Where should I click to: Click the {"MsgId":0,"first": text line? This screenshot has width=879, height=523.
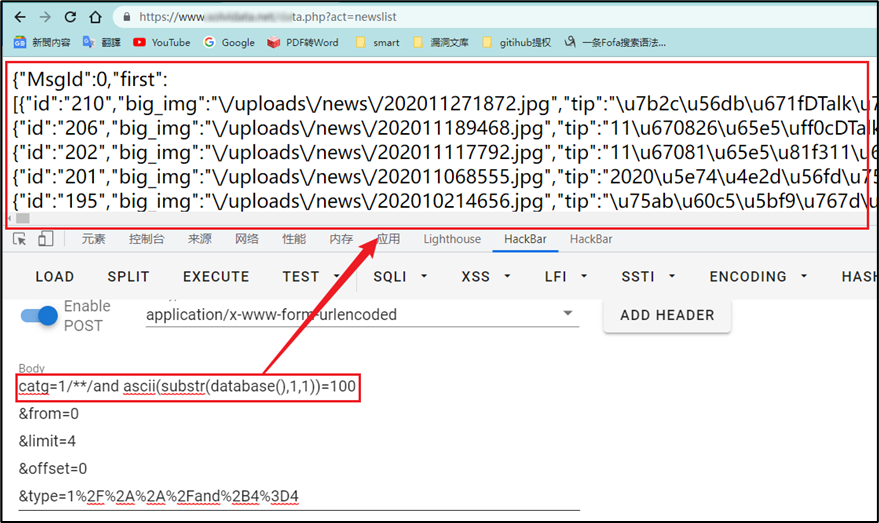pyautogui.click(x=90, y=80)
